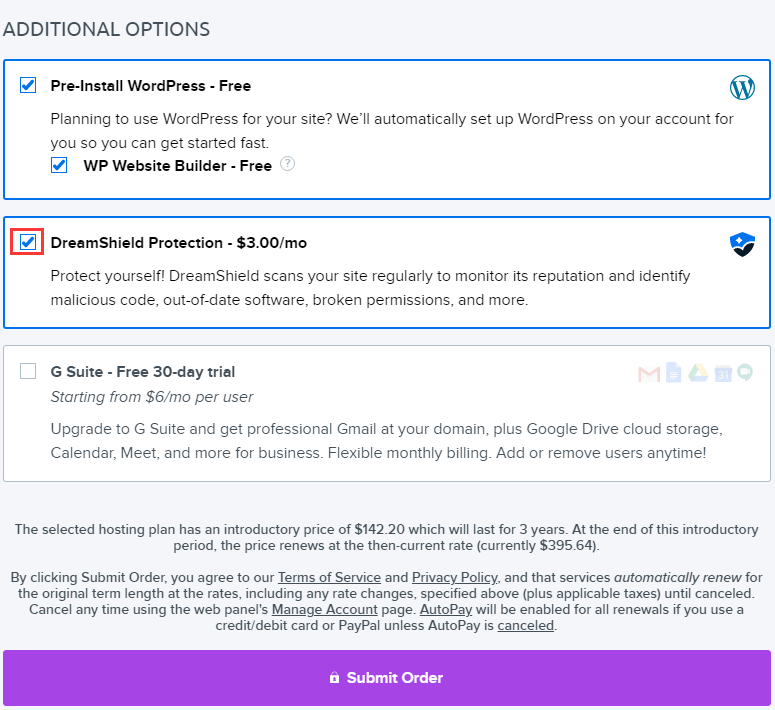The height and width of the screenshot is (710, 775).
Task: Click the Google Docs icon
Action: click(673, 372)
